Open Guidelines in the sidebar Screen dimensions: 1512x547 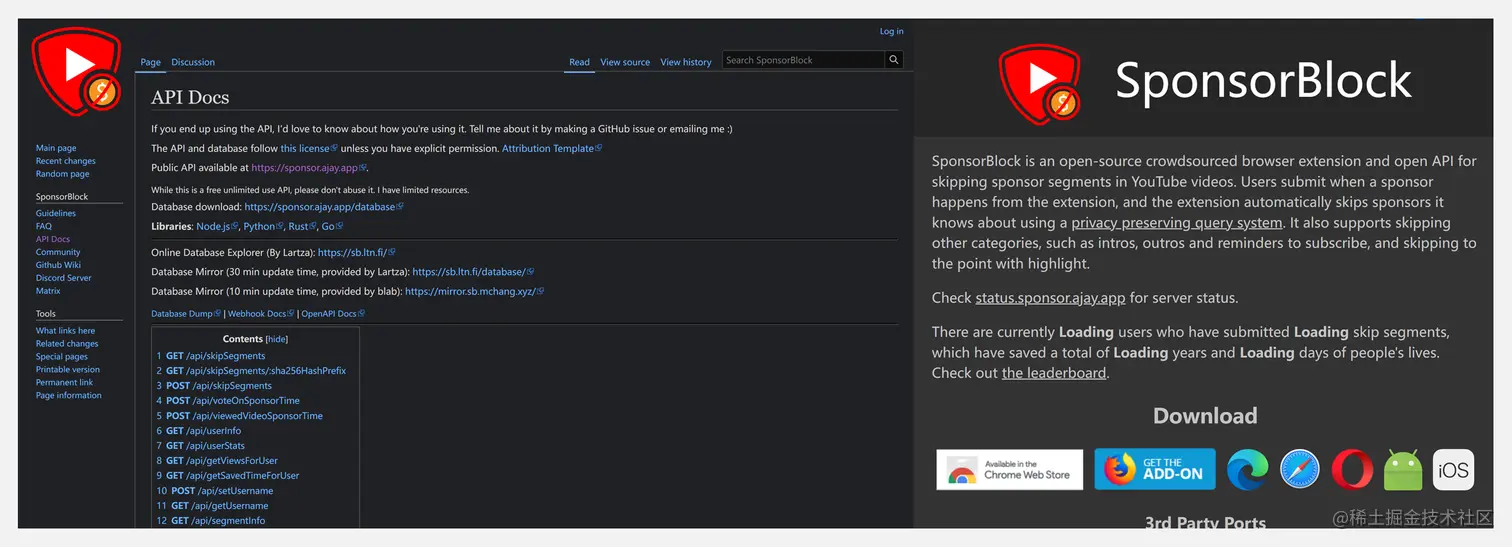(x=56, y=213)
